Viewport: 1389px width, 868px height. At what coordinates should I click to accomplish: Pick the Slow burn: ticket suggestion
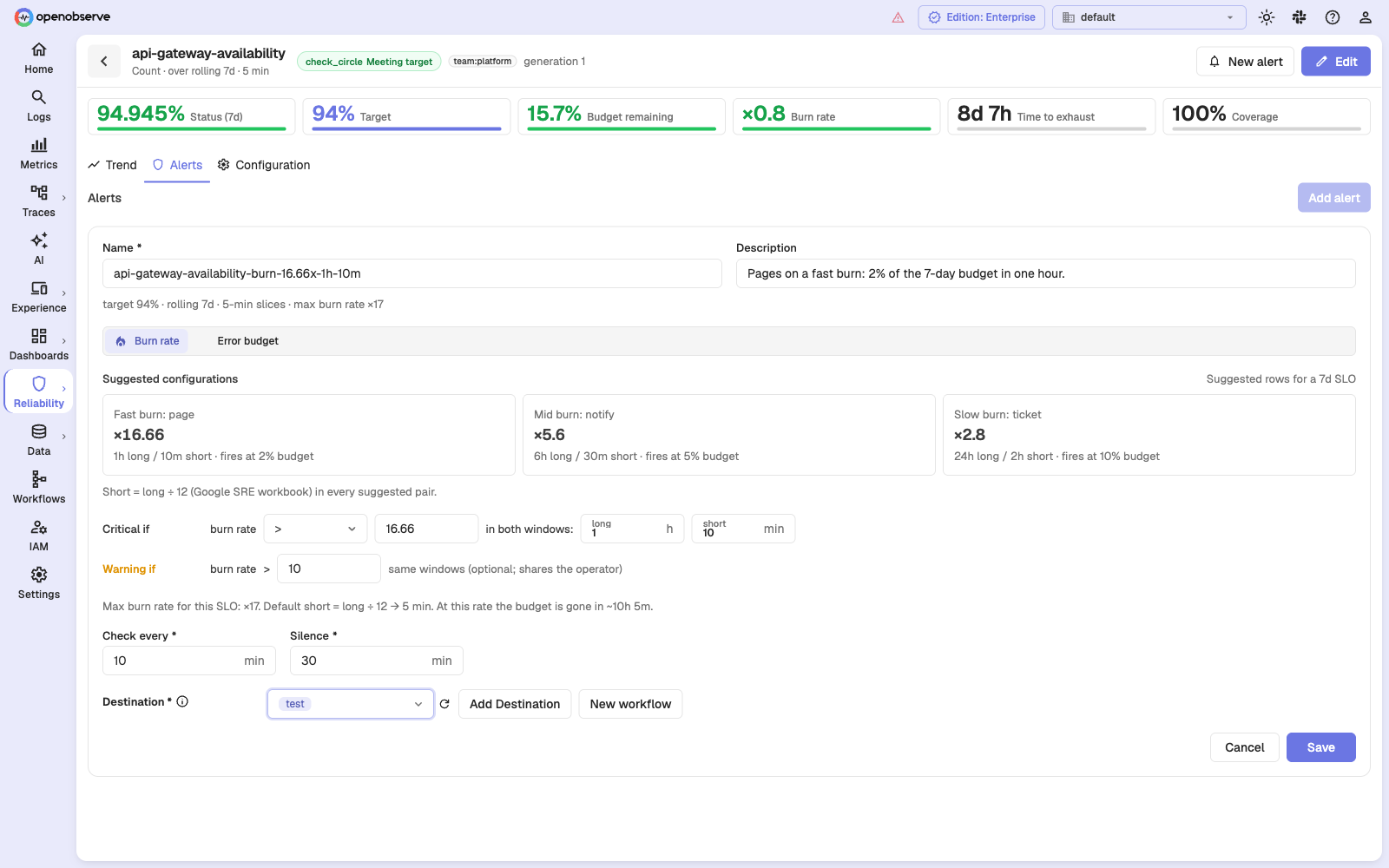1149,435
